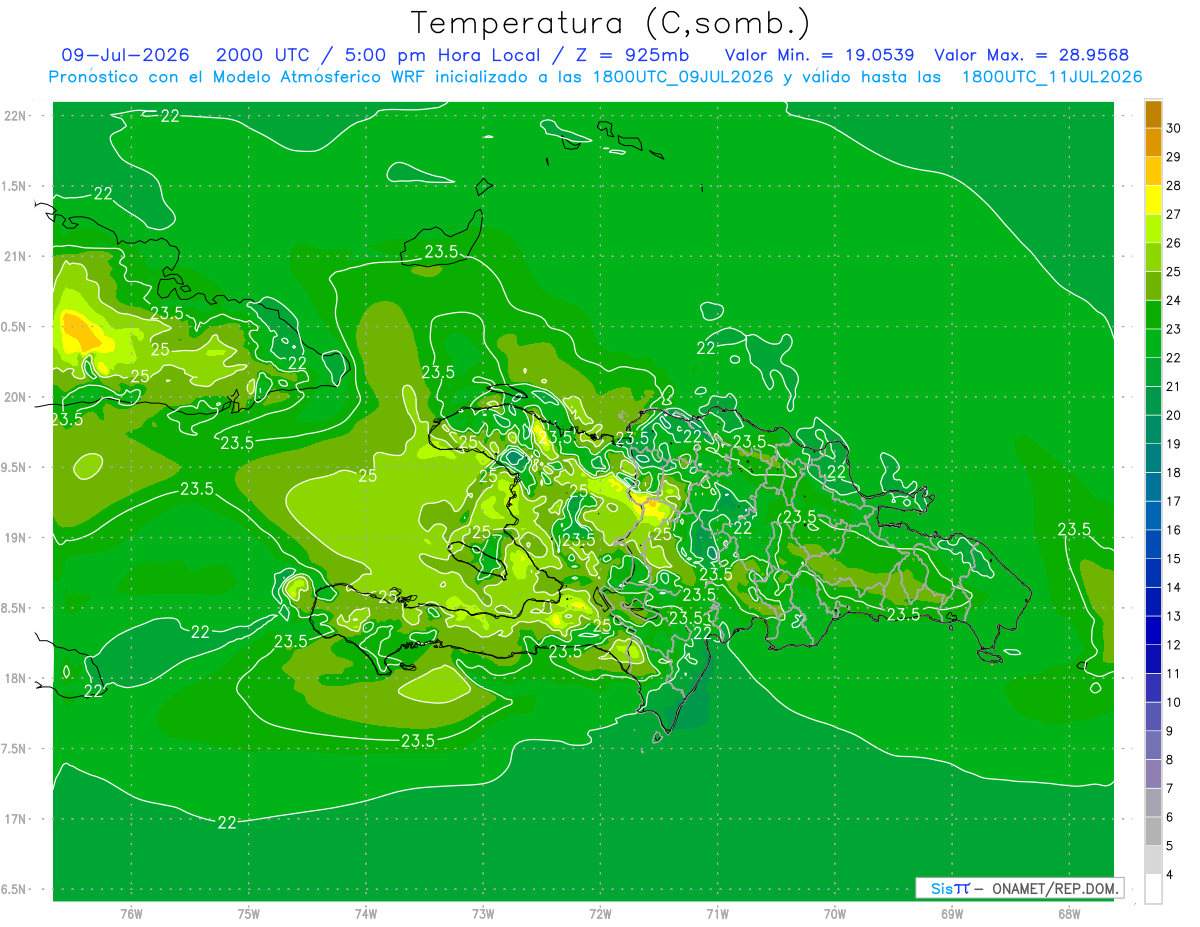Pick the teal swatch between 18 and 19

(x=1153, y=458)
